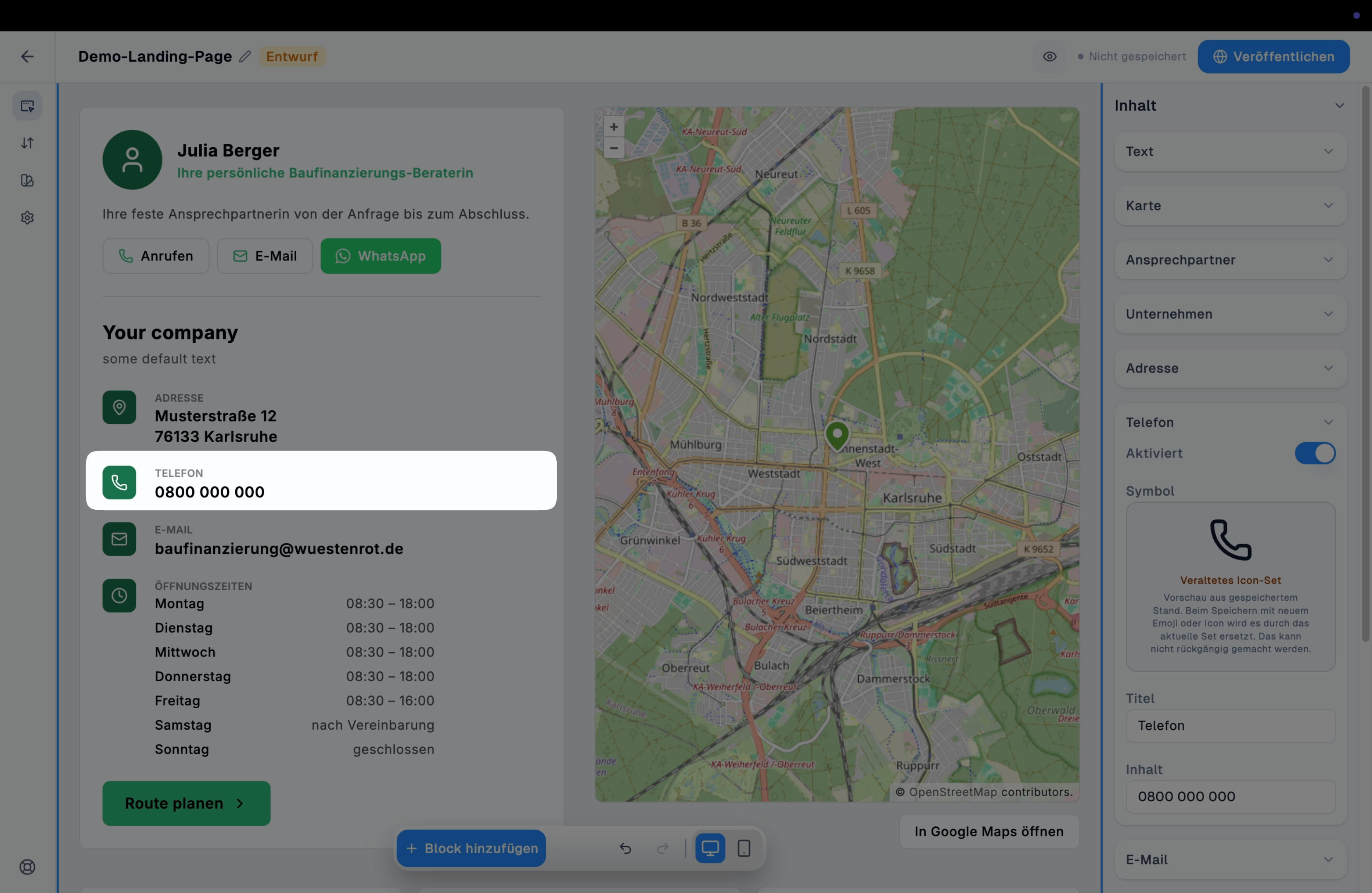Open the page editor sidebar icon

tap(27, 106)
